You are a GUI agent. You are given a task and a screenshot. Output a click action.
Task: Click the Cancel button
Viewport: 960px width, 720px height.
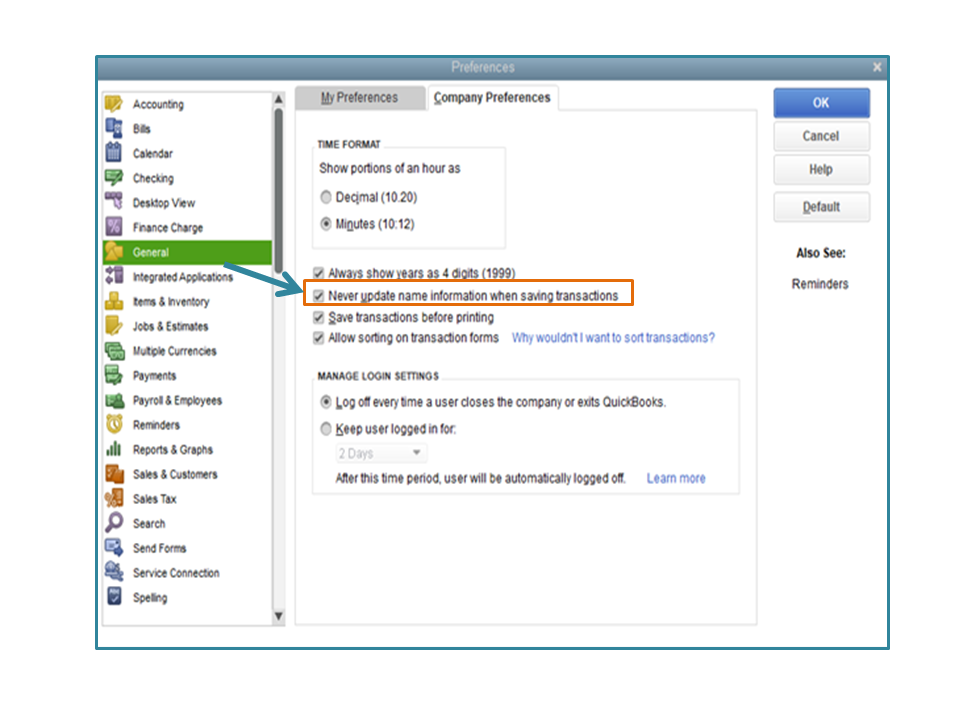coord(821,136)
